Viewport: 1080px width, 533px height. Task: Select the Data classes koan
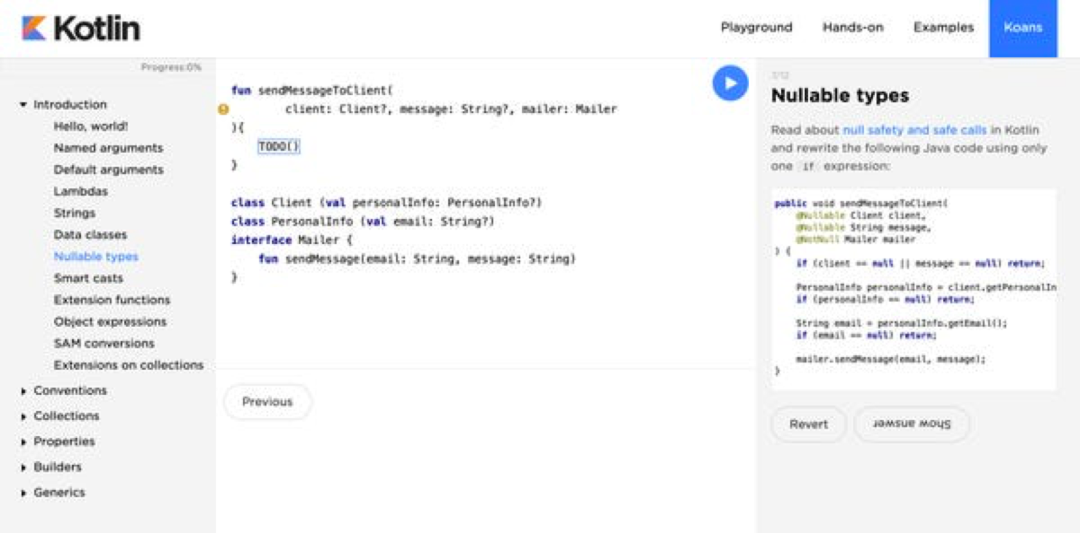point(90,235)
